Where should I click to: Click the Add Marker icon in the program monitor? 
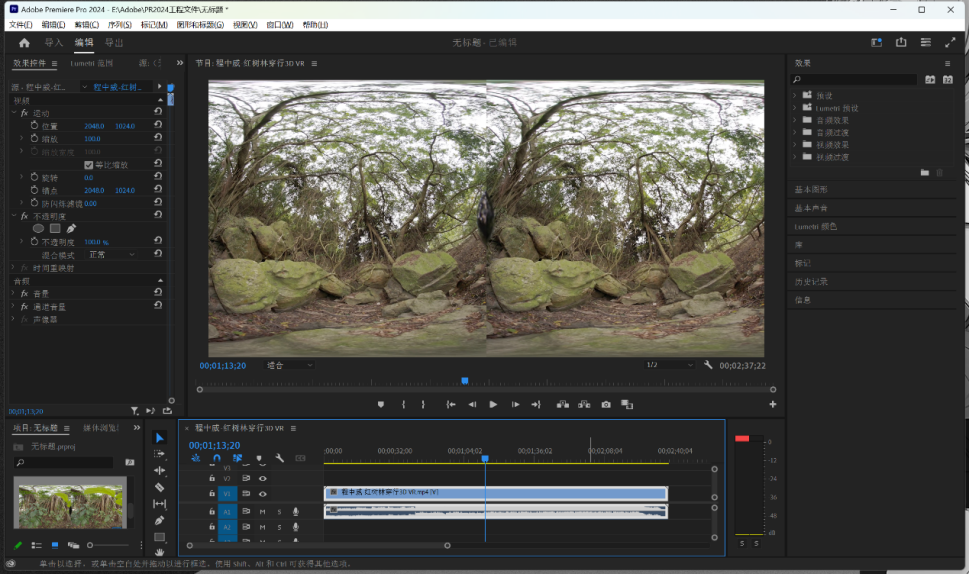point(380,404)
